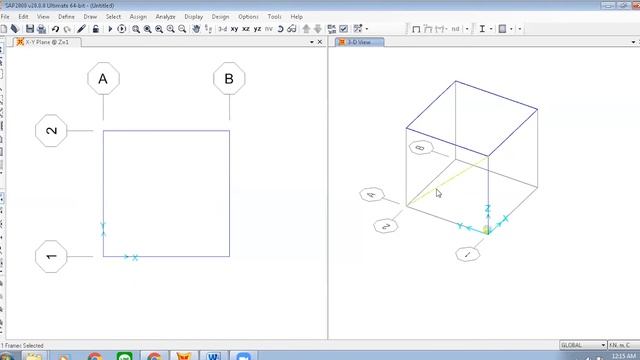Click the Show Deformed Shape icon
Image resolution: width=640 pixels, height=360 pixels.
click(x=428, y=29)
